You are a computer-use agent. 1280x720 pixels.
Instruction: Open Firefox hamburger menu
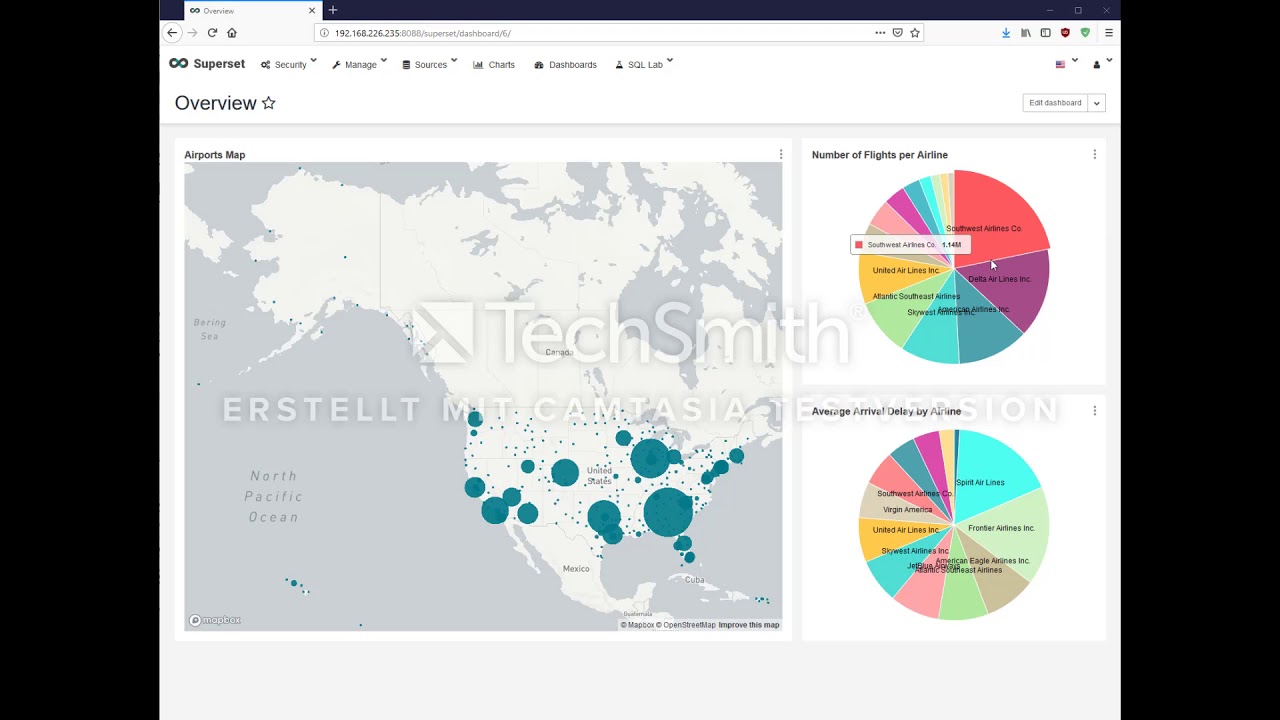click(x=1109, y=33)
